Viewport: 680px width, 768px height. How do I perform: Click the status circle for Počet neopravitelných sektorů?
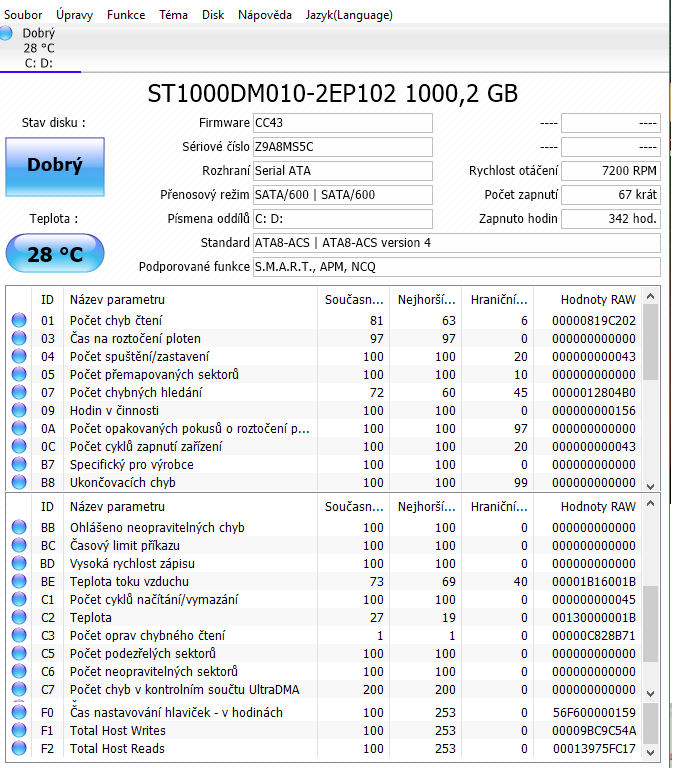click(19, 672)
